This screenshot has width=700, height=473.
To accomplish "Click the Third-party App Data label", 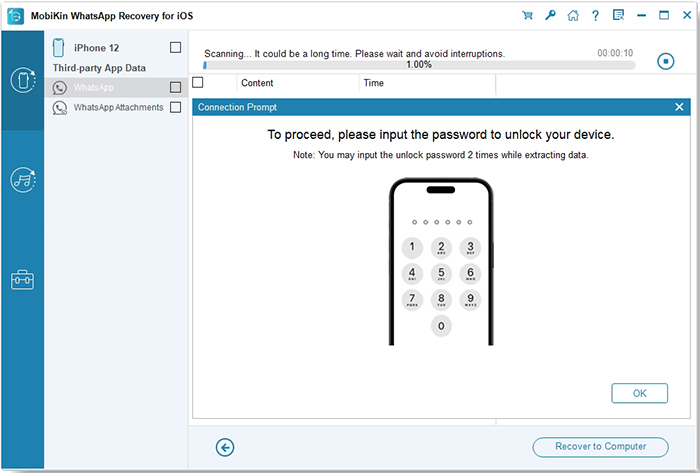I will (99, 68).
